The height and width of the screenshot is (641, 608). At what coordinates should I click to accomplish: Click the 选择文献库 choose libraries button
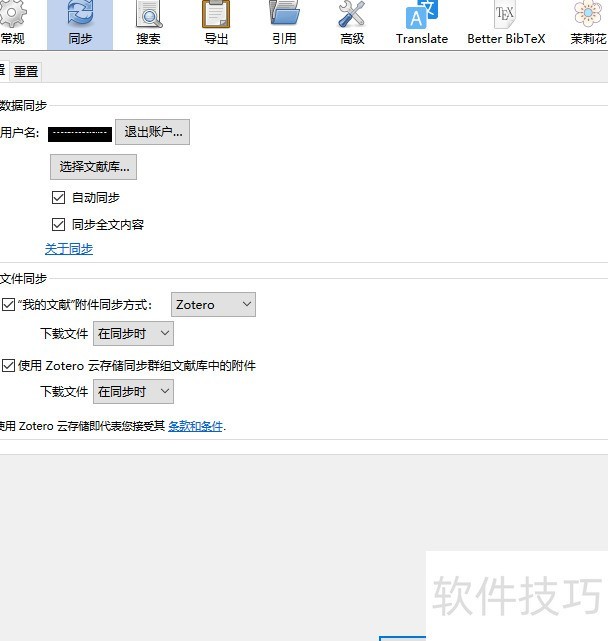pos(94,167)
